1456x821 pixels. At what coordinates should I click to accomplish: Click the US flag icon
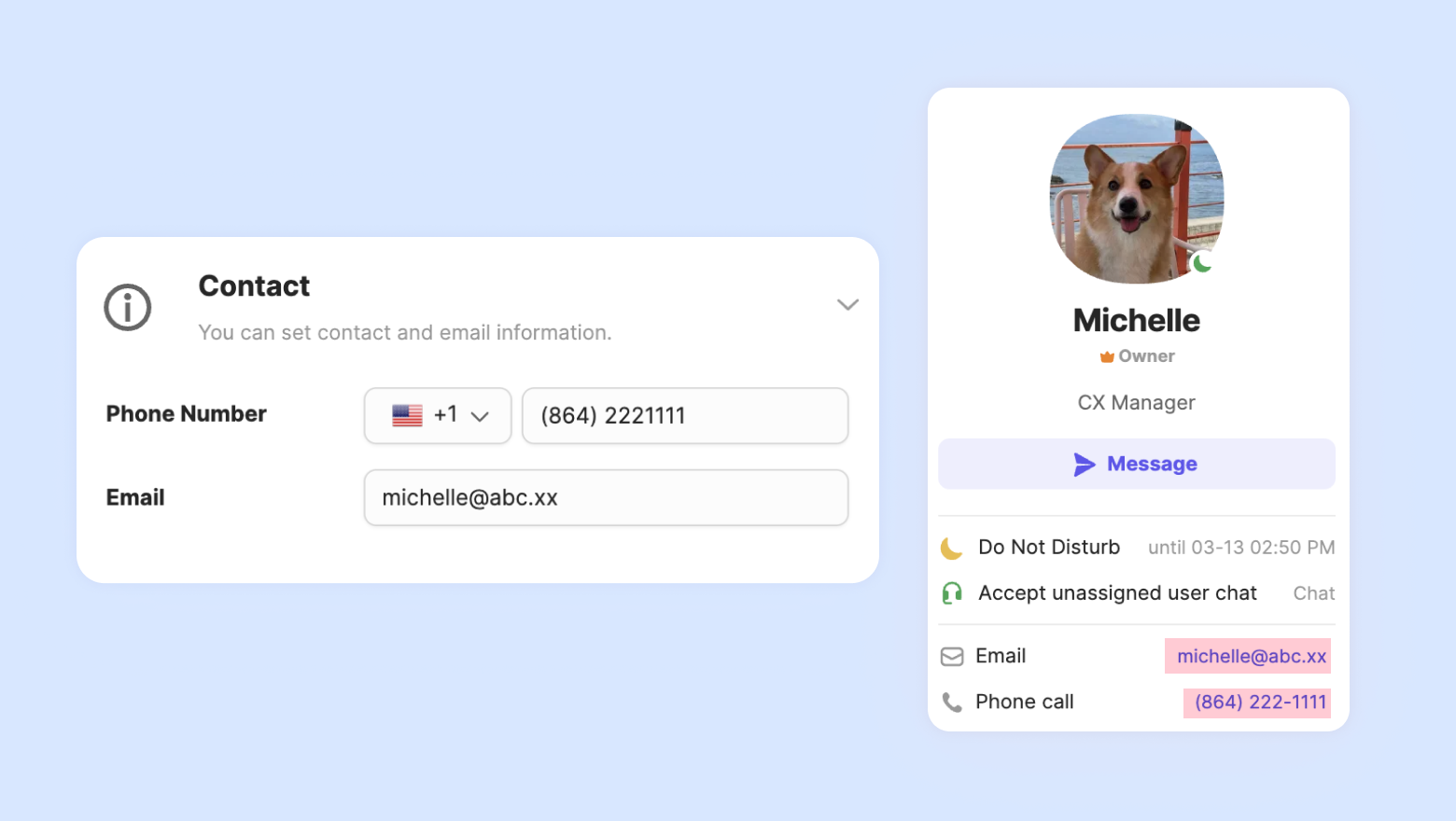[x=407, y=415]
